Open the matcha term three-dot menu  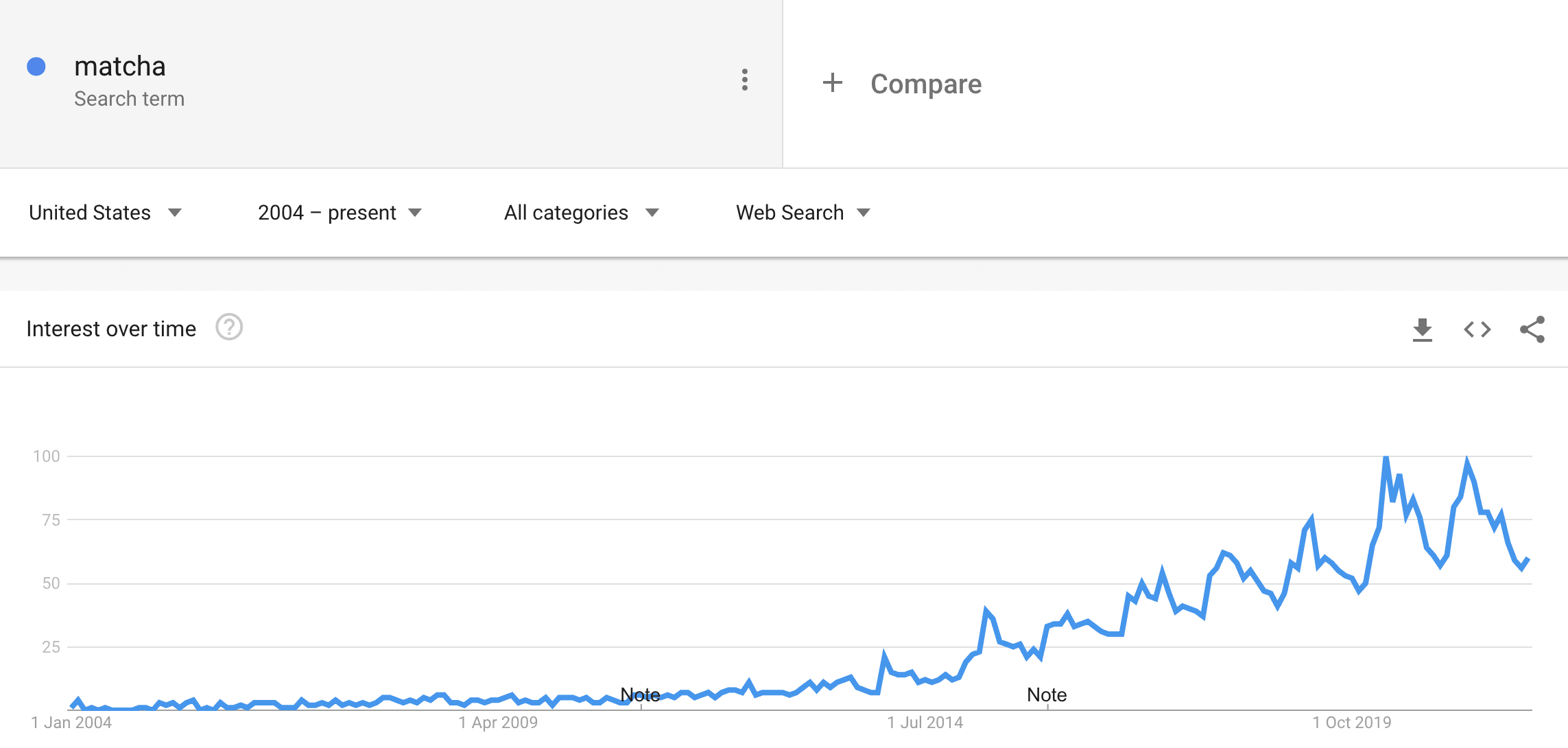click(744, 80)
